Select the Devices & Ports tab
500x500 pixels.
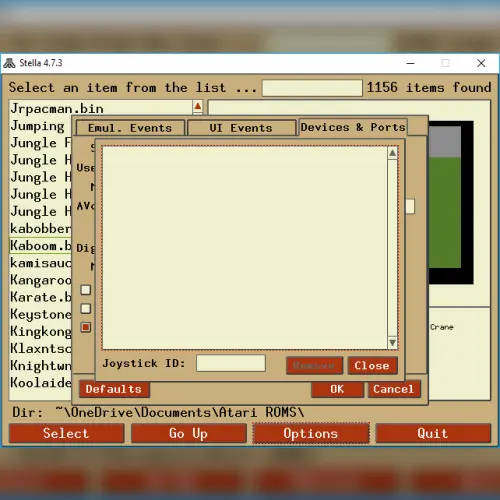(353, 127)
